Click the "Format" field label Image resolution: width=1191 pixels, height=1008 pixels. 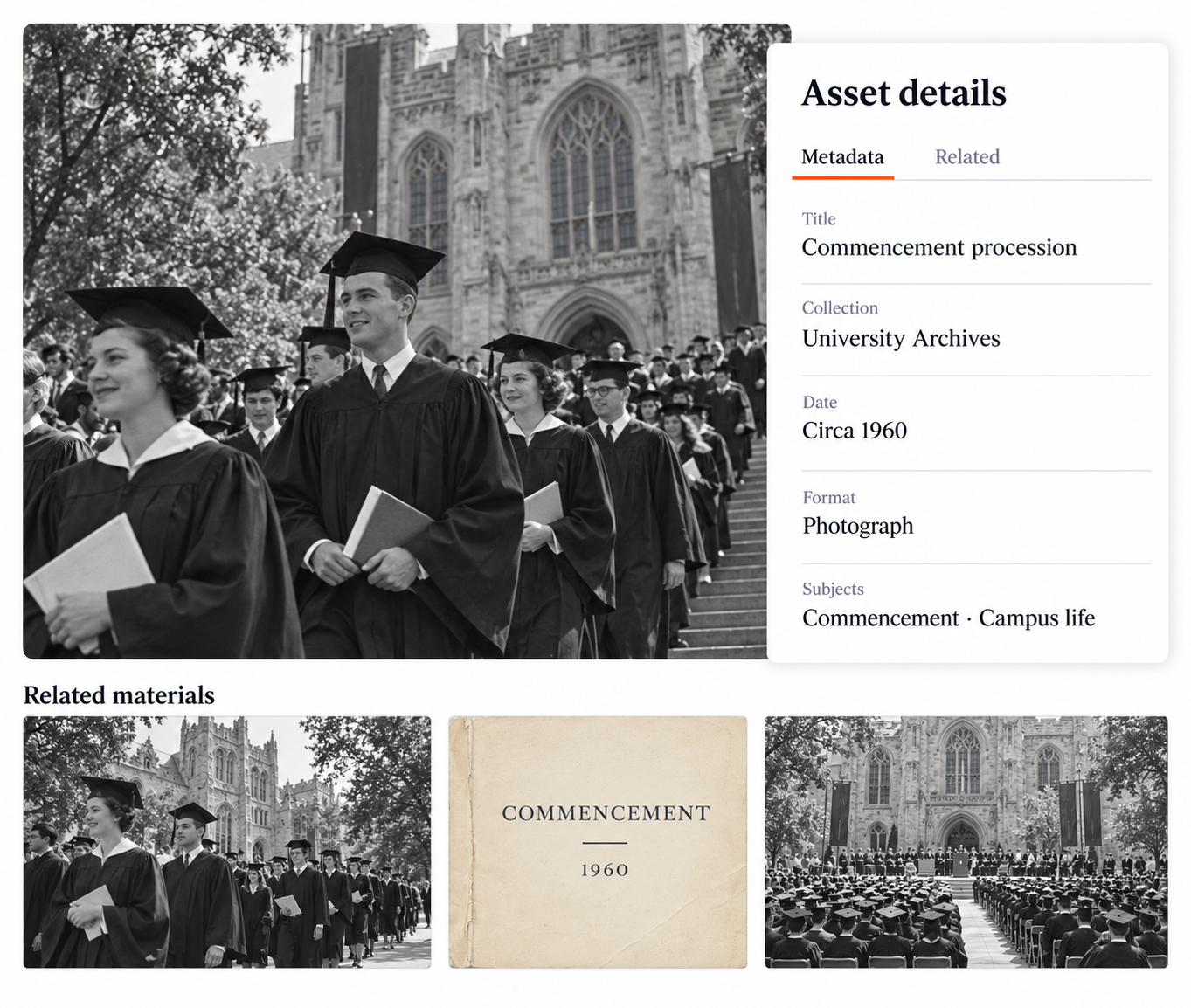pos(829,498)
